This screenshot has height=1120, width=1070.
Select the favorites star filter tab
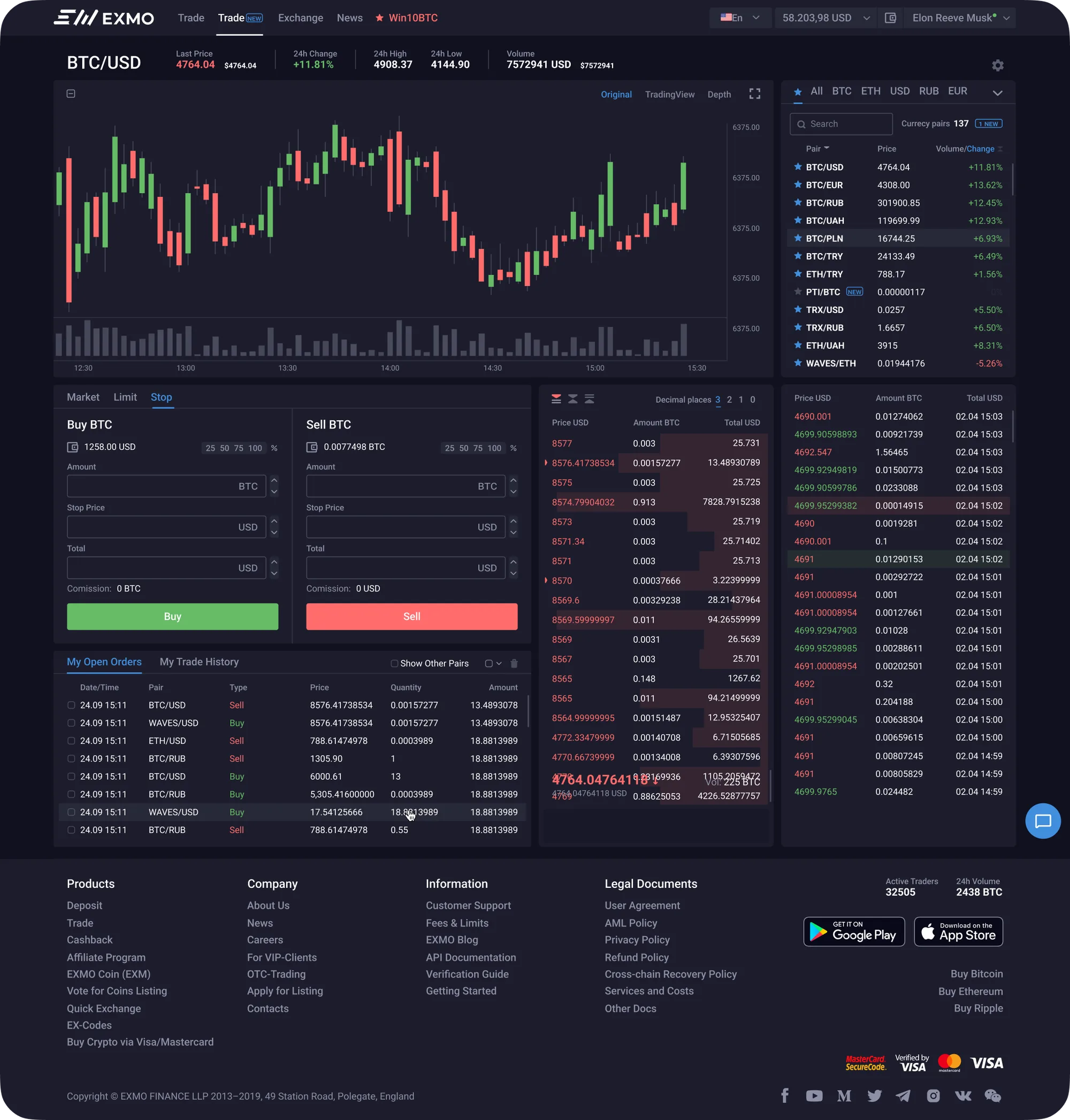coord(798,92)
